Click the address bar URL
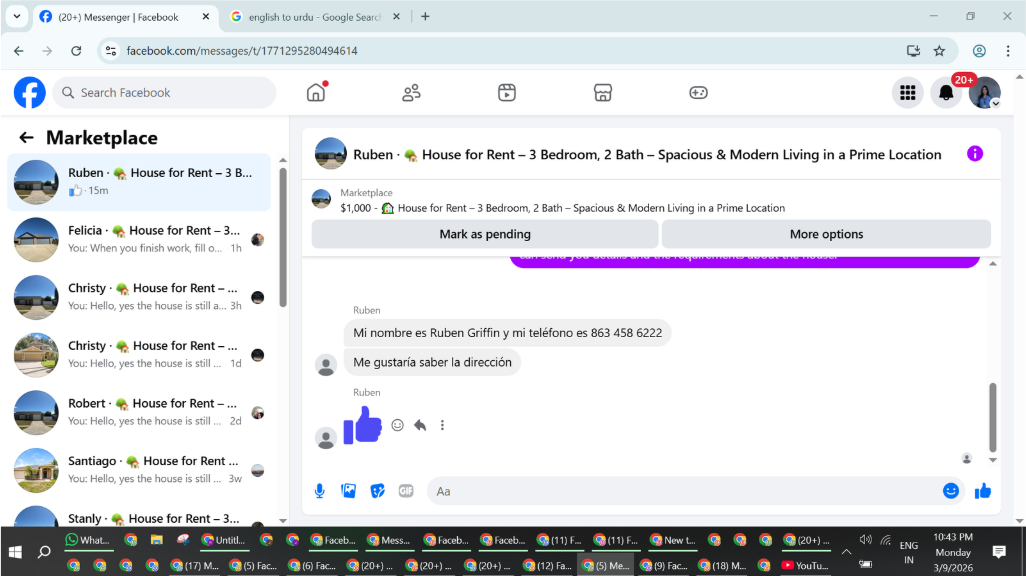This screenshot has height=576, width=1026. (242, 51)
